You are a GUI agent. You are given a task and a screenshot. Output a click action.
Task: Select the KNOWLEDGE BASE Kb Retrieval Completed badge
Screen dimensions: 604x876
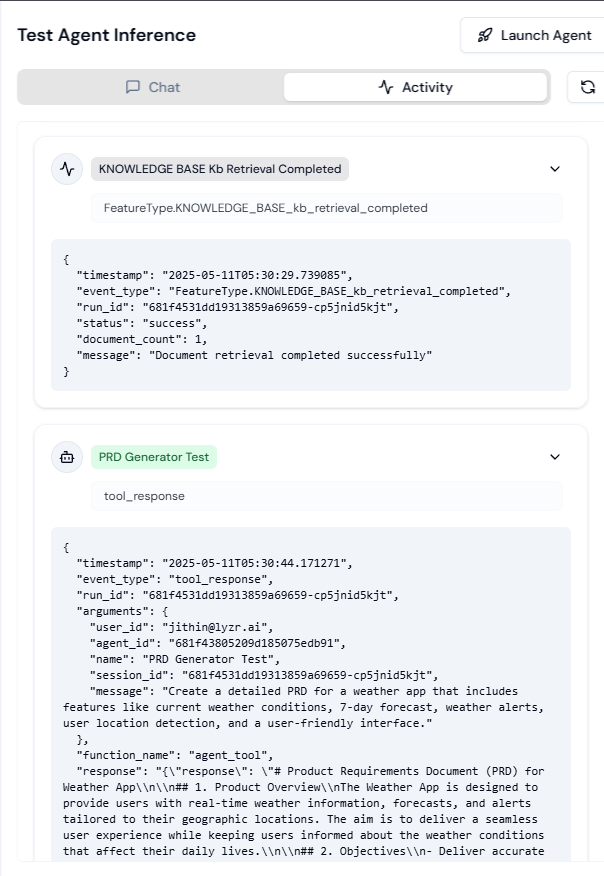217,169
